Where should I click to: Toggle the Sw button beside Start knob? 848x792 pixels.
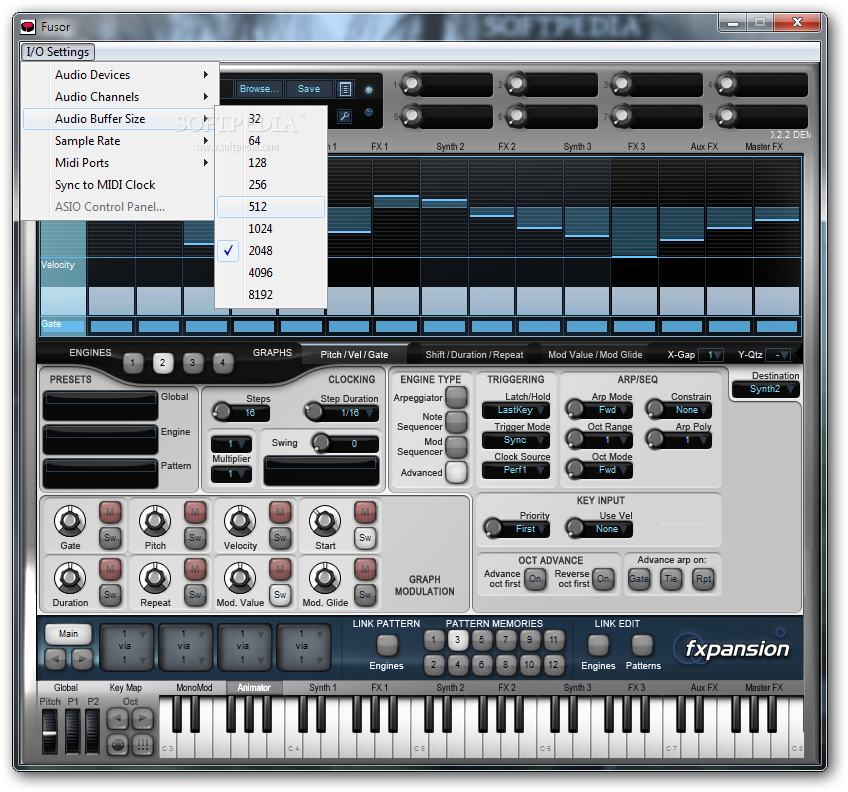coord(365,538)
